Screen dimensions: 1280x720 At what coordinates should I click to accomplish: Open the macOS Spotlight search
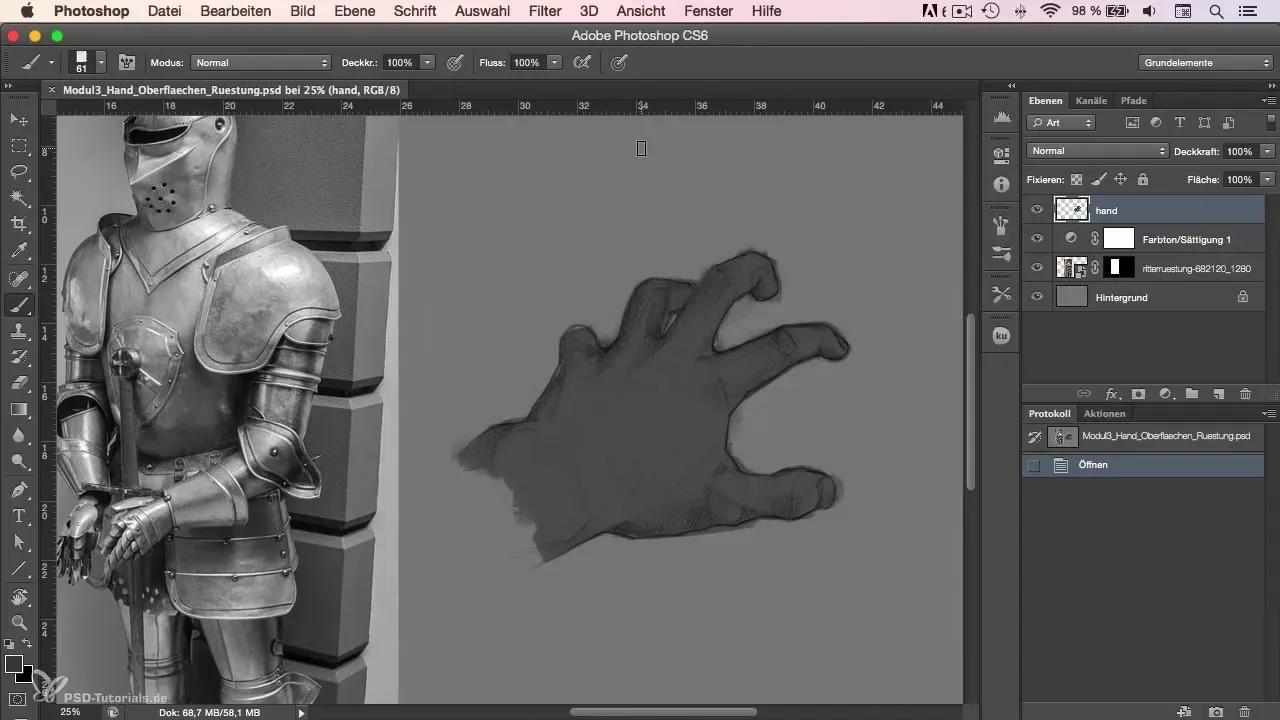pos(1216,11)
